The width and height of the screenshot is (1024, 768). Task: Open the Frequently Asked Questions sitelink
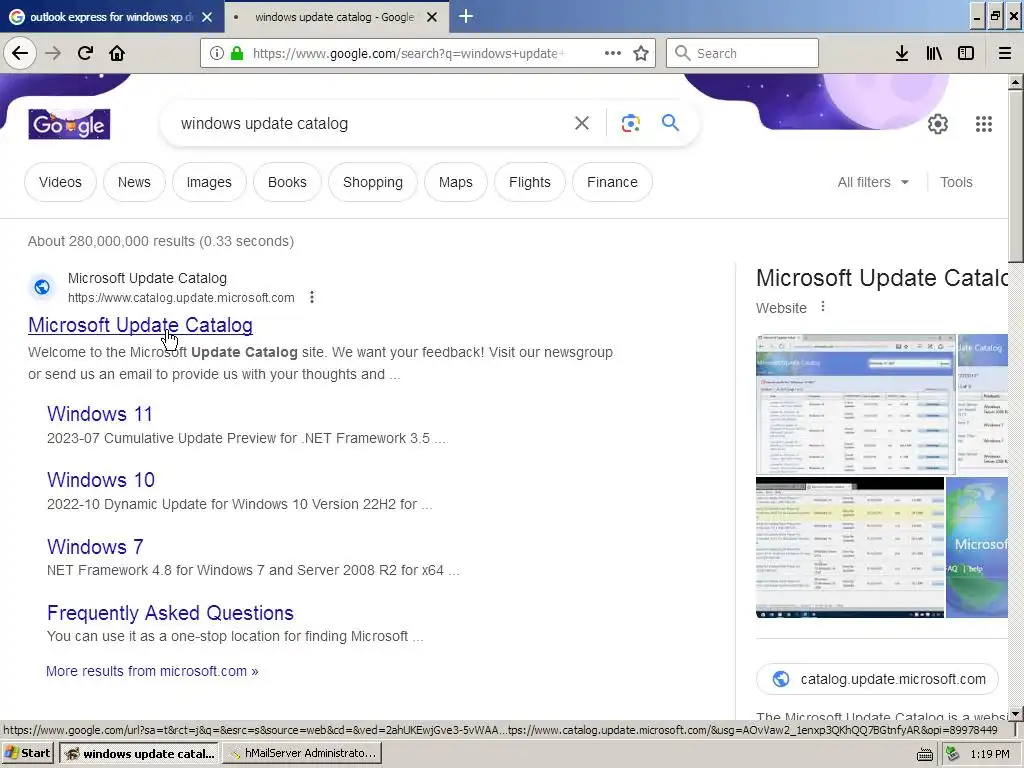pos(170,613)
